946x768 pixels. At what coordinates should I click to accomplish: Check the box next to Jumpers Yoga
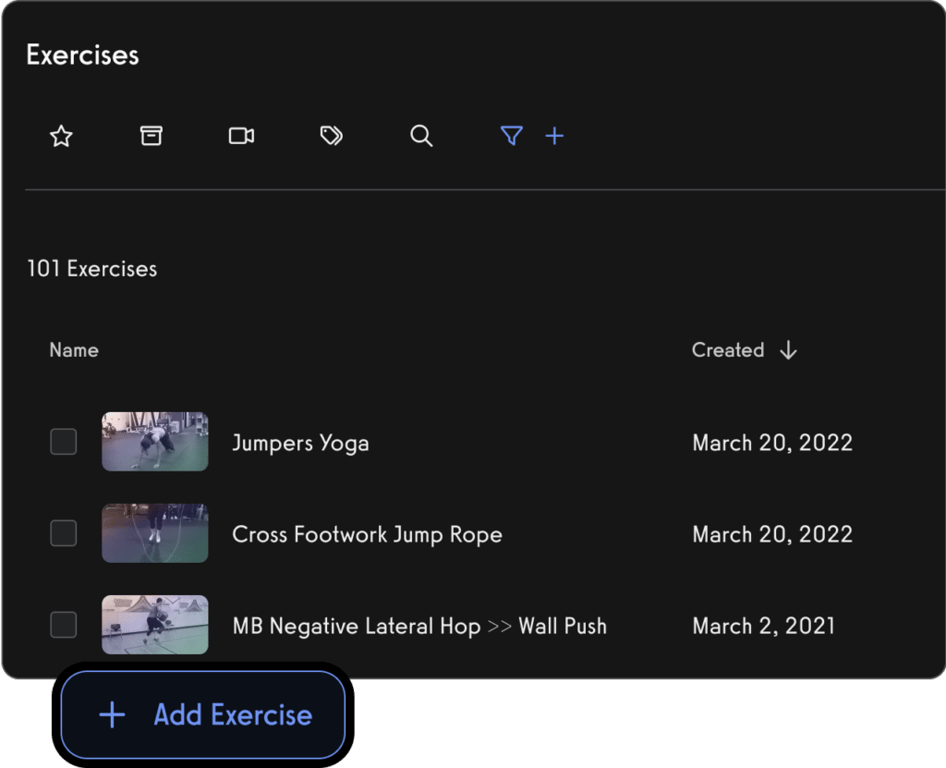(x=63, y=441)
